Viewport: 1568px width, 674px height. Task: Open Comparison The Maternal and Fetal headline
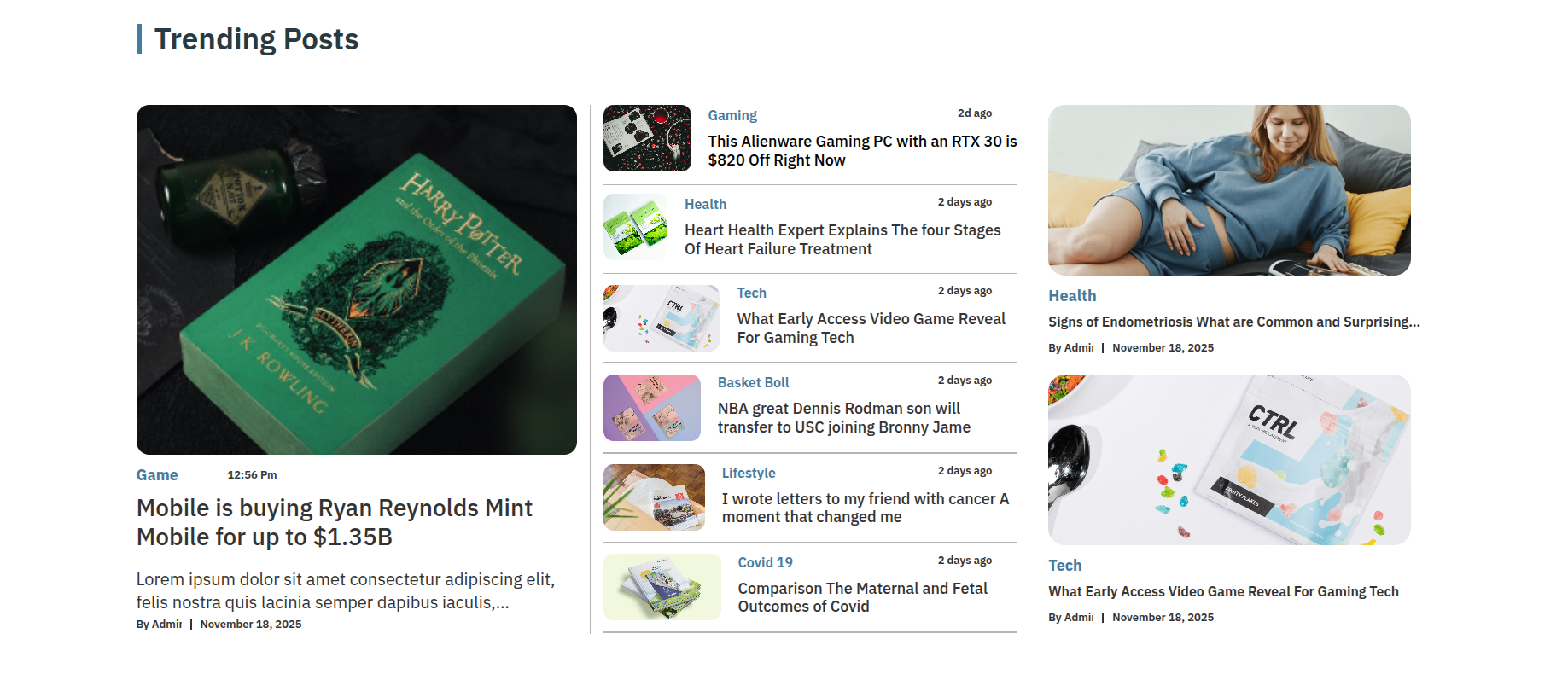click(863, 597)
